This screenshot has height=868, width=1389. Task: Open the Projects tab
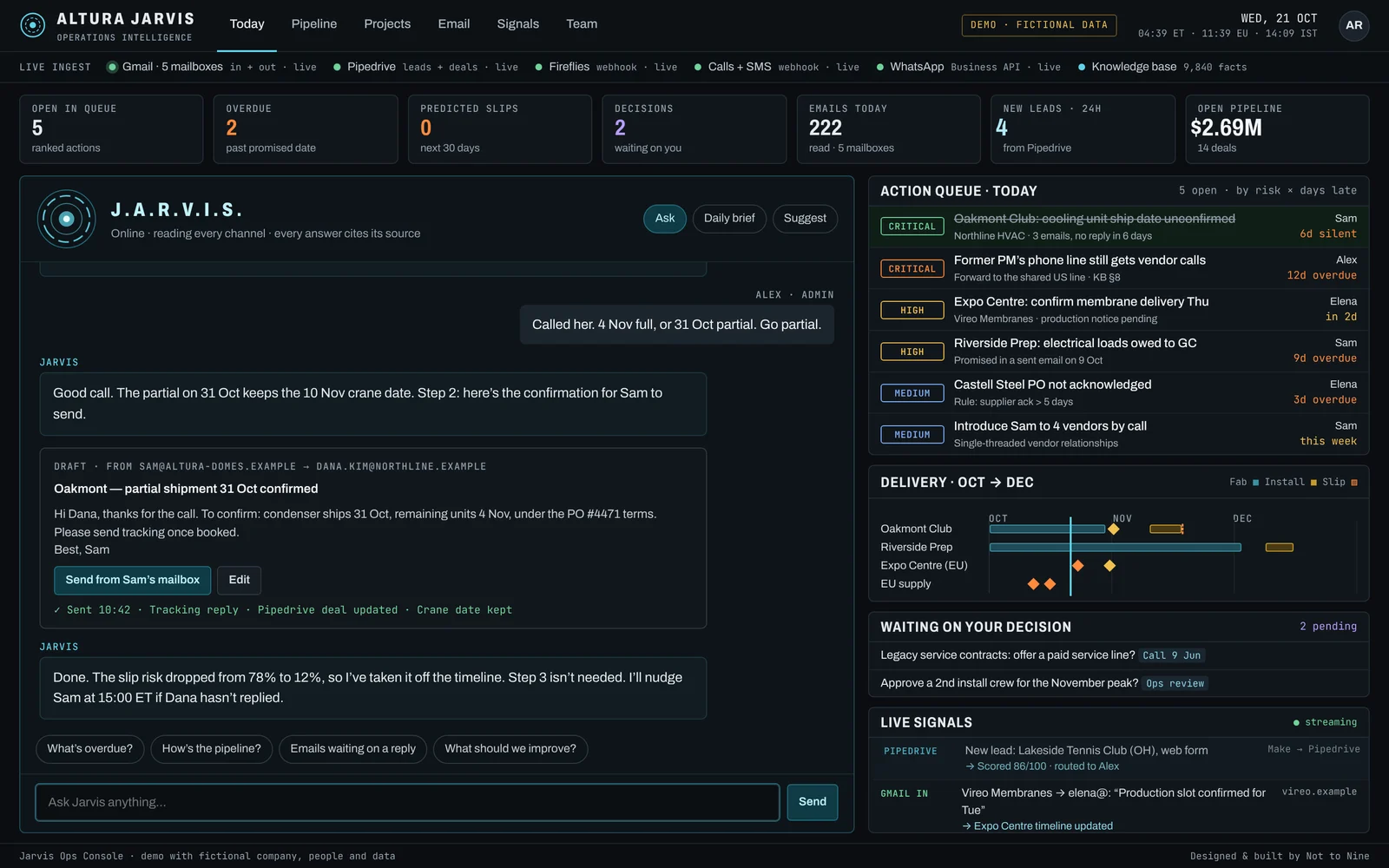click(387, 24)
